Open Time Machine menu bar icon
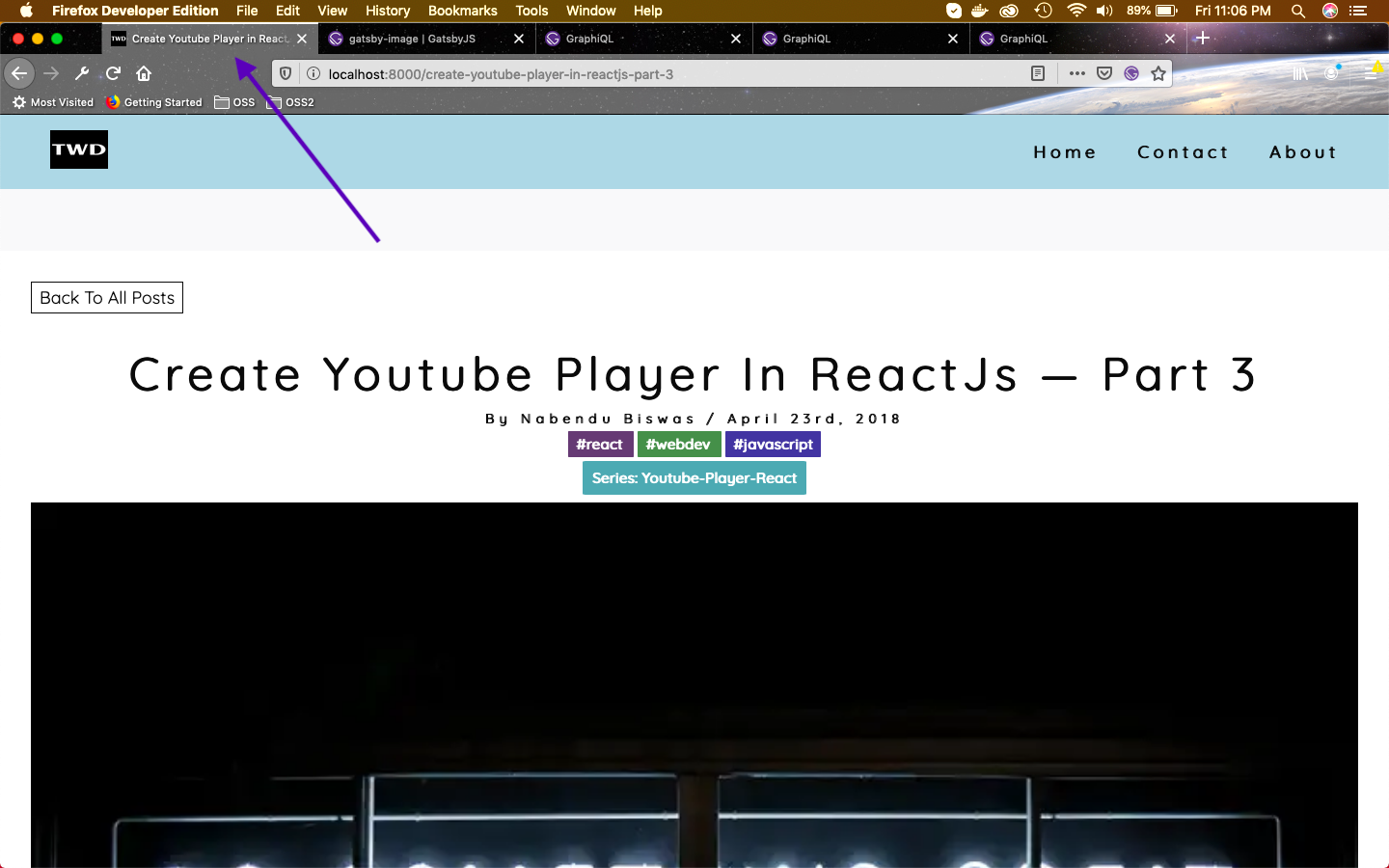Screen dimensions: 1389x868 pyautogui.click(x=1043, y=11)
